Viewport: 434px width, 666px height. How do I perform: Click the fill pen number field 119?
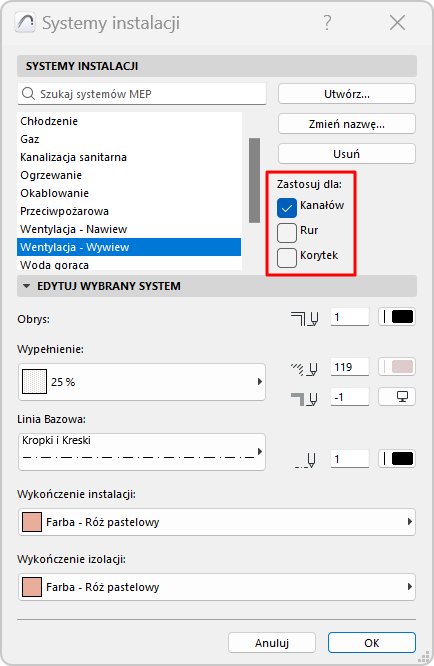(x=350, y=367)
